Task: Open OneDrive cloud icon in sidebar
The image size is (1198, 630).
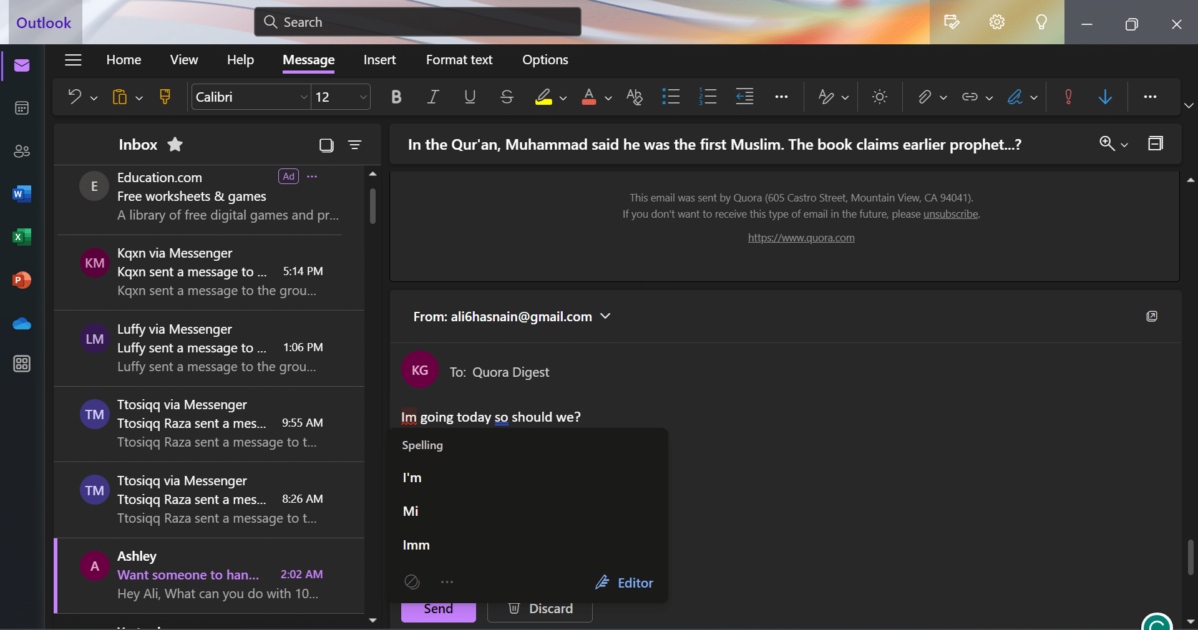Action: click(21, 324)
